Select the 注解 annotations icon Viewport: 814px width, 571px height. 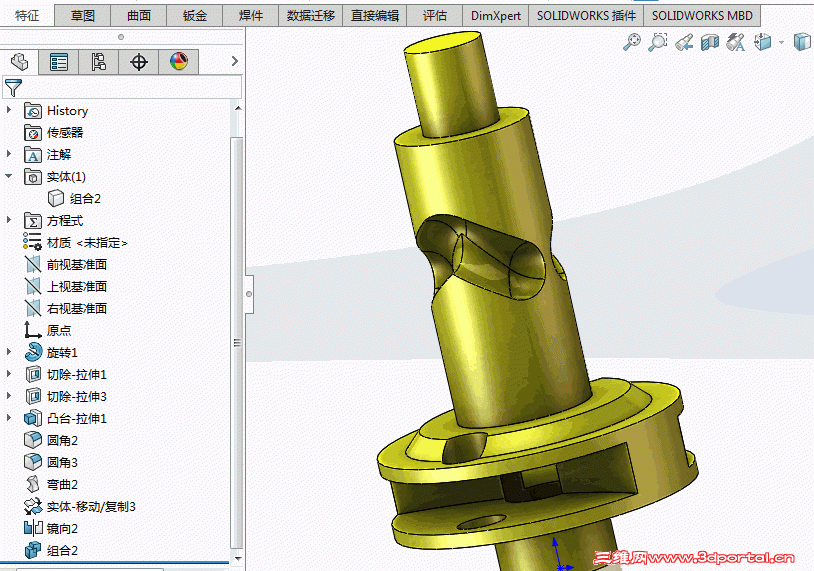33,155
